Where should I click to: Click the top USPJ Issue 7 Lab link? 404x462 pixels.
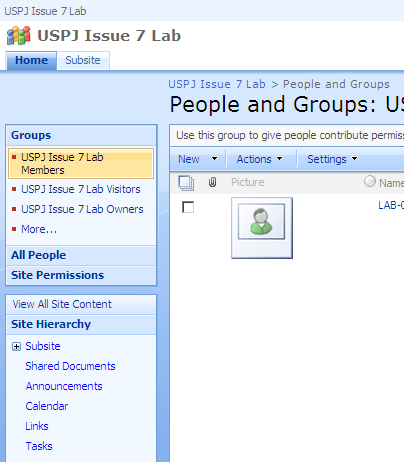coord(45,11)
